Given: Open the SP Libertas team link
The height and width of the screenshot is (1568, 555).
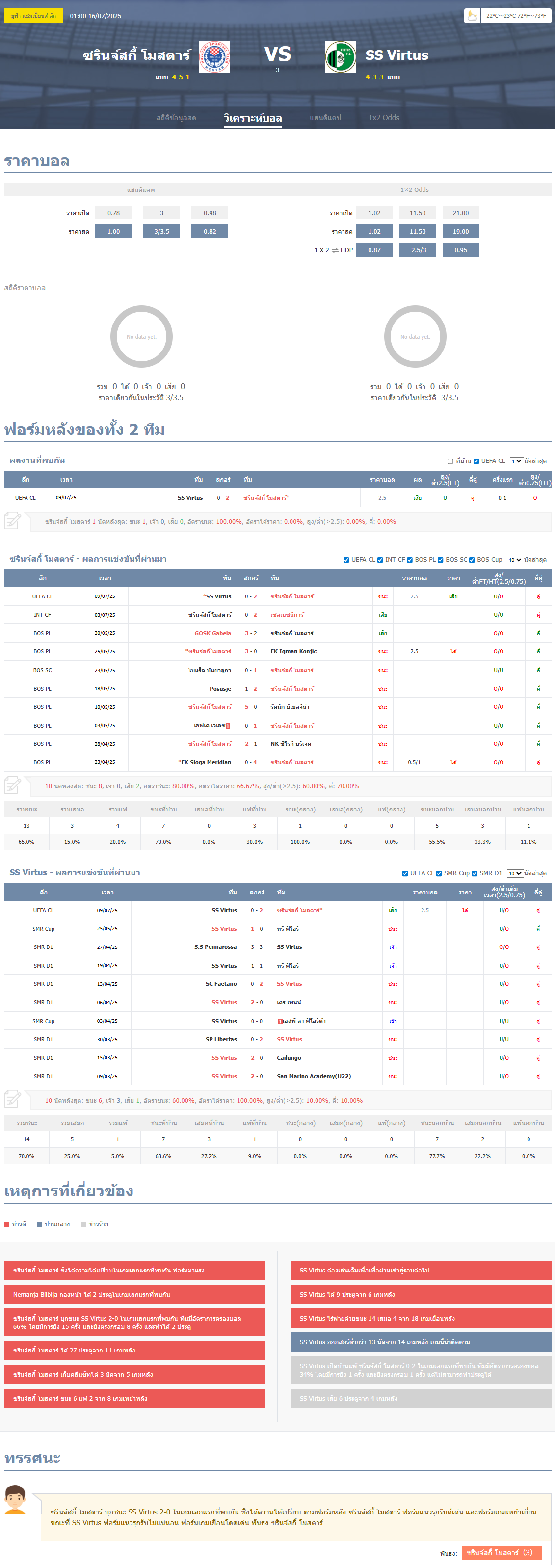Looking at the screenshot, I should [x=221, y=1039].
